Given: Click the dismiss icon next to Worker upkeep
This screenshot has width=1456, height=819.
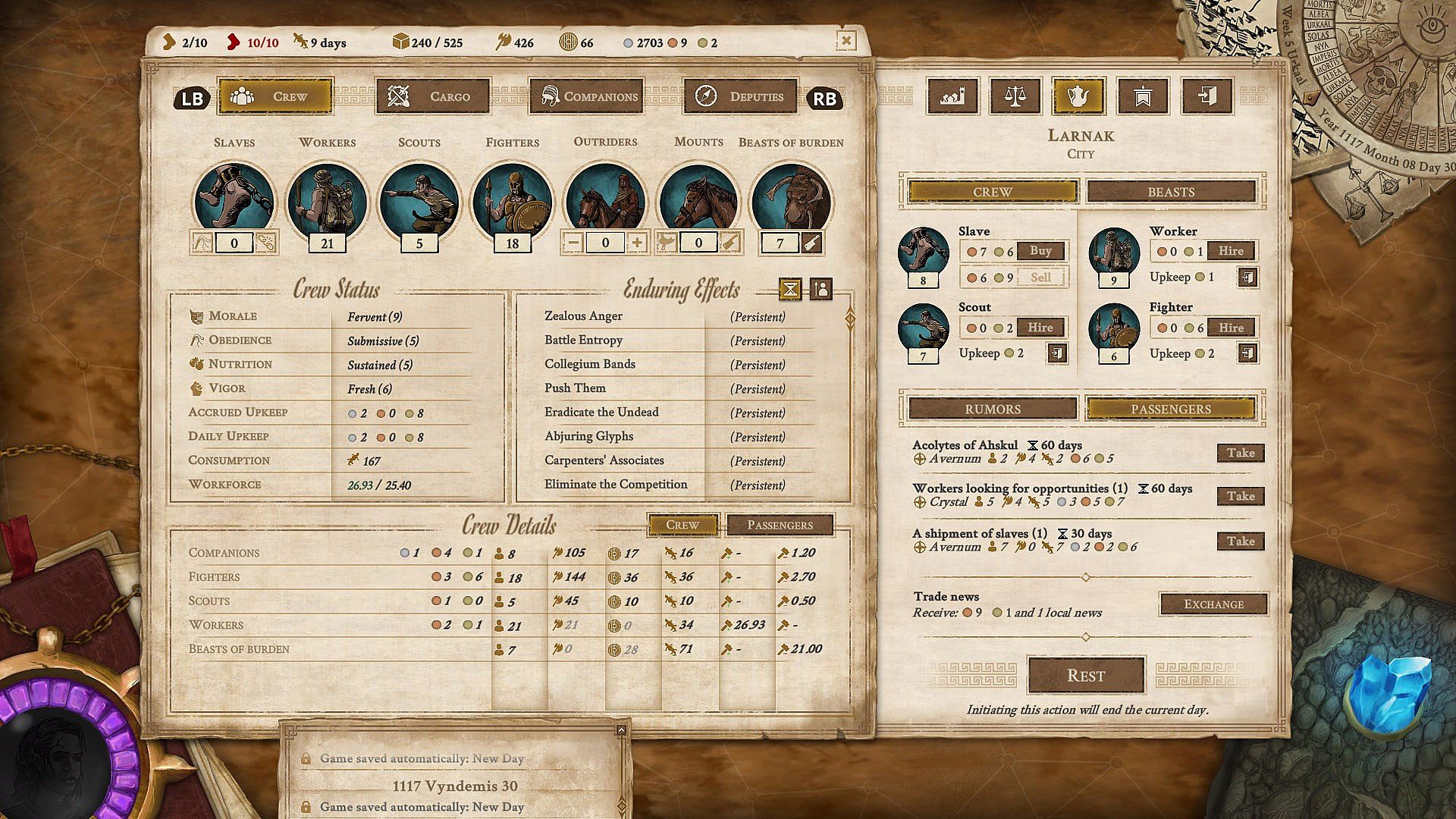Looking at the screenshot, I should click(x=1247, y=278).
